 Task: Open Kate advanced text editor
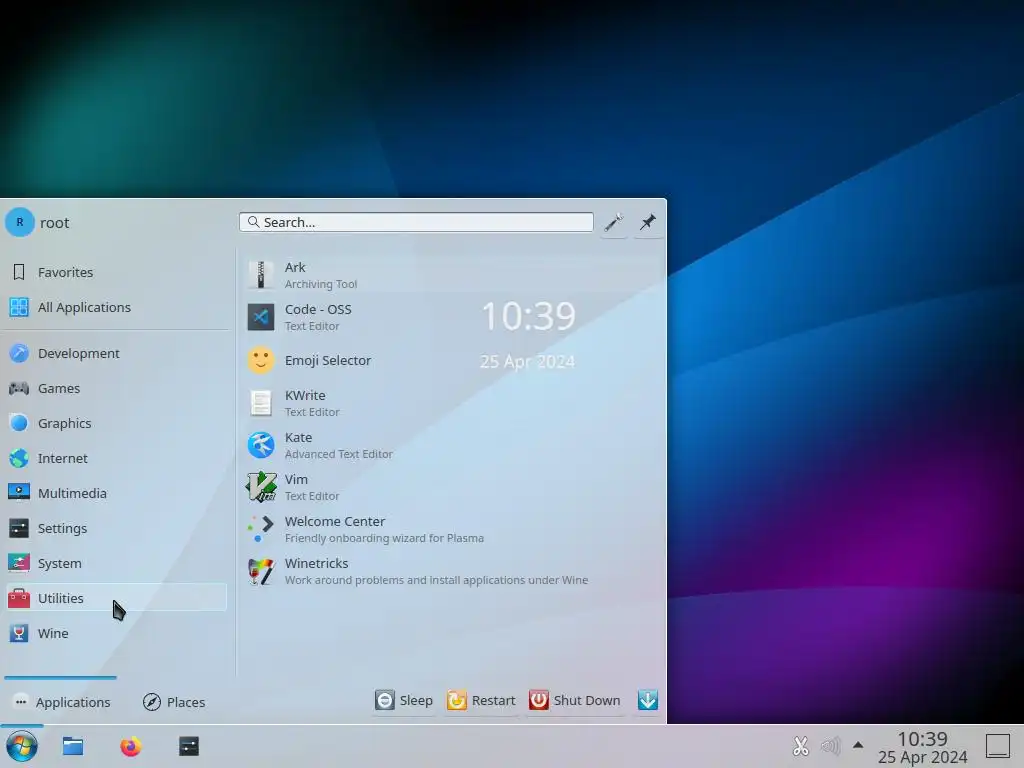click(451, 445)
